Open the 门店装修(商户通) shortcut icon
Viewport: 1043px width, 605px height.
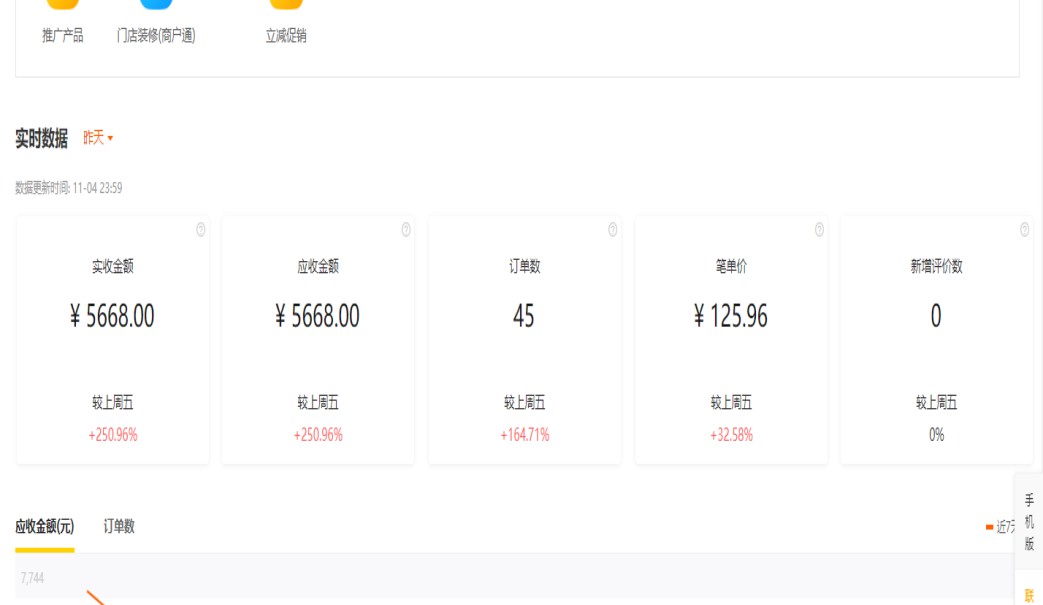[x=156, y=5]
